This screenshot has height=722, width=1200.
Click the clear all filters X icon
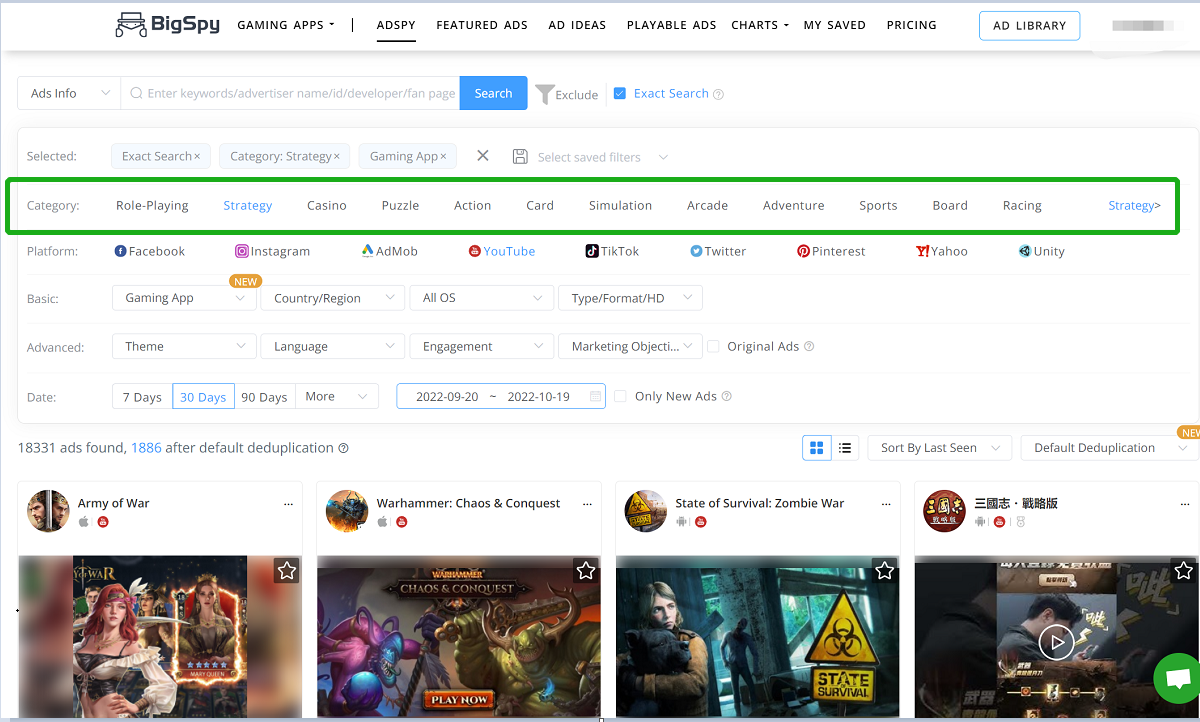[483, 156]
